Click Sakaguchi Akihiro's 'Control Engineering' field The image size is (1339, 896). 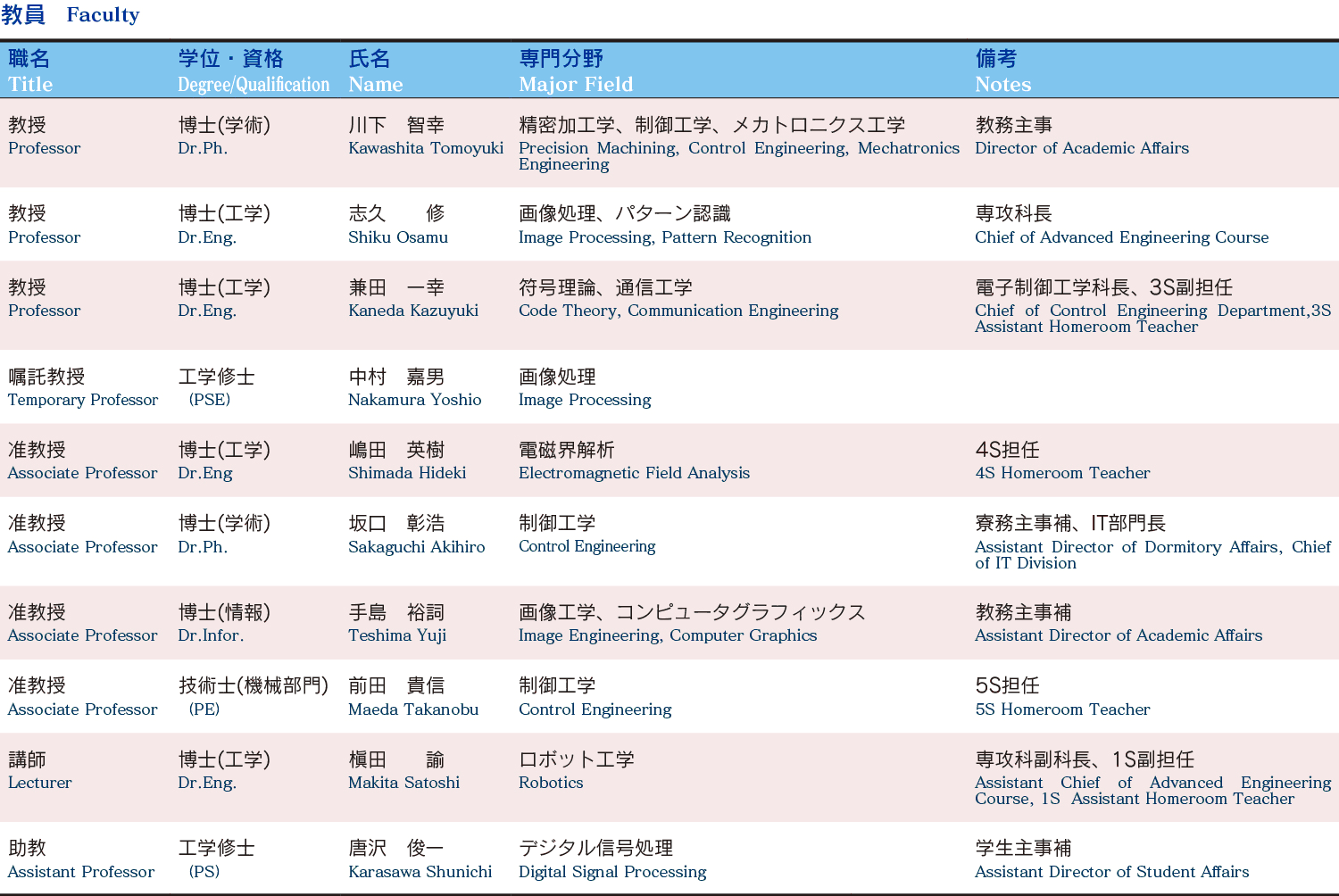[x=587, y=546]
